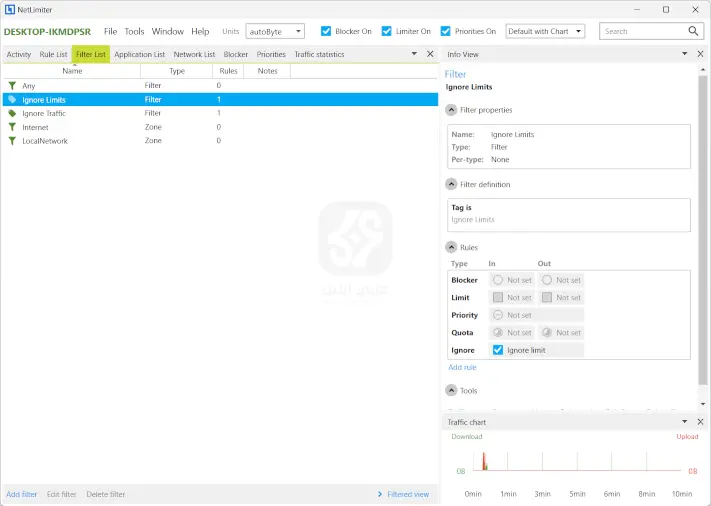Collapse the Tools section

coord(451,390)
